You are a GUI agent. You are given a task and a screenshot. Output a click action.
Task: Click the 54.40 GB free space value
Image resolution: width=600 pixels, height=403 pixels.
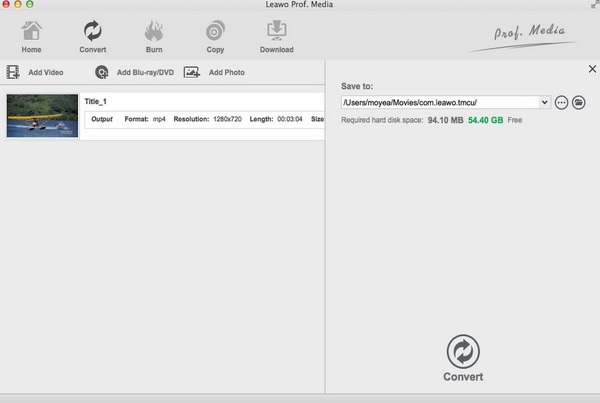point(486,120)
